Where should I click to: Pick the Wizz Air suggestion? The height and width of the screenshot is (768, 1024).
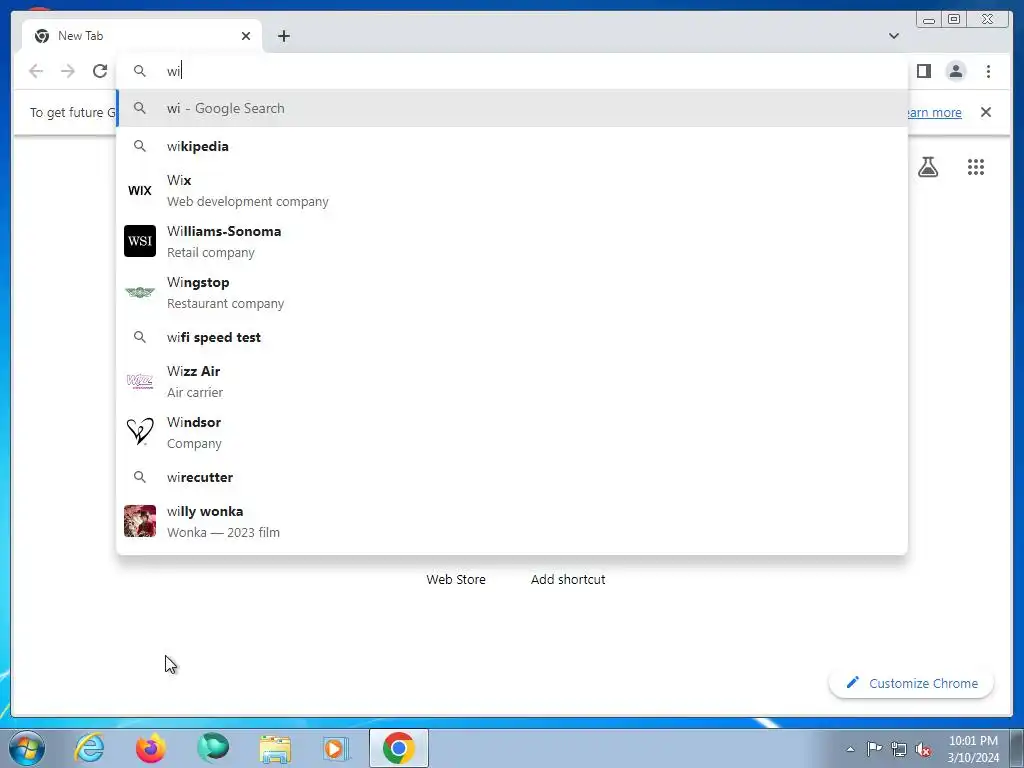pos(512,381)
